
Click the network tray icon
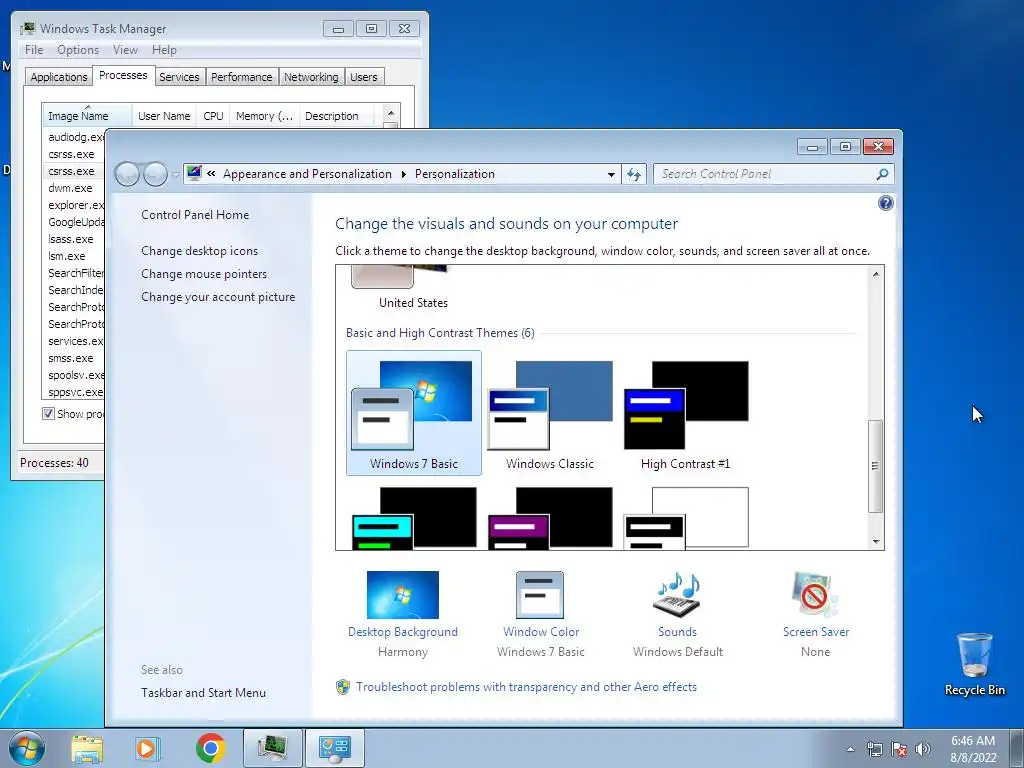(x=874, y=749)
